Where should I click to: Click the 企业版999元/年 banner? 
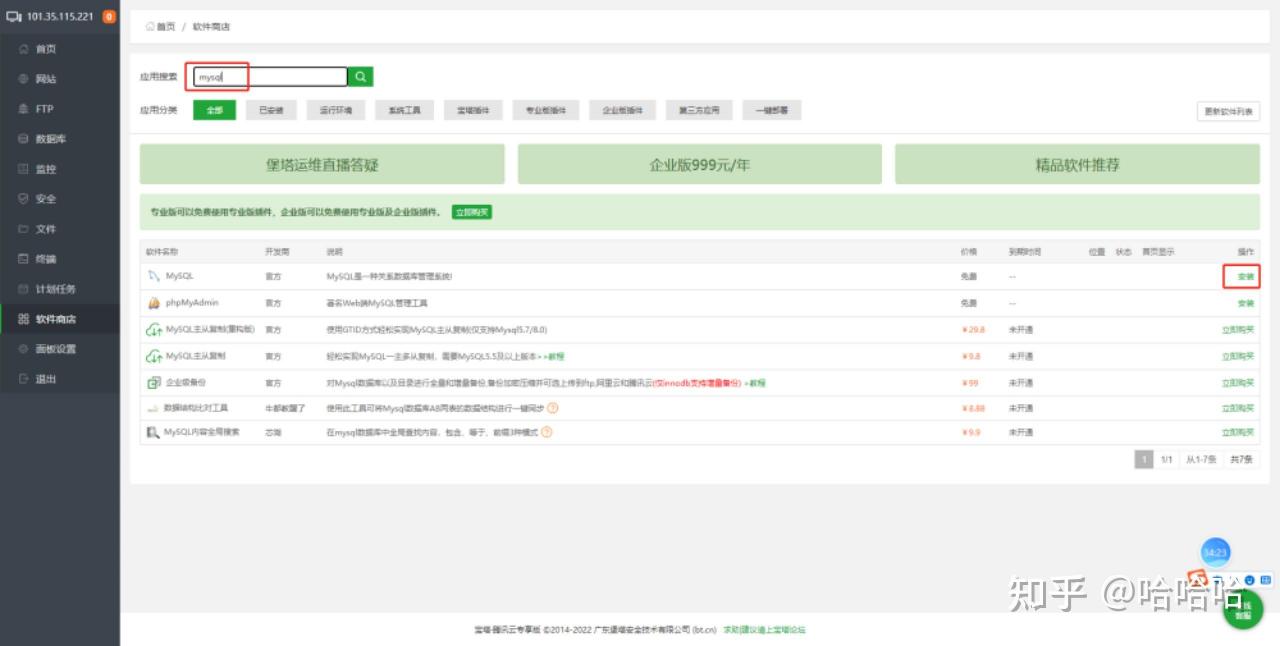700,165
